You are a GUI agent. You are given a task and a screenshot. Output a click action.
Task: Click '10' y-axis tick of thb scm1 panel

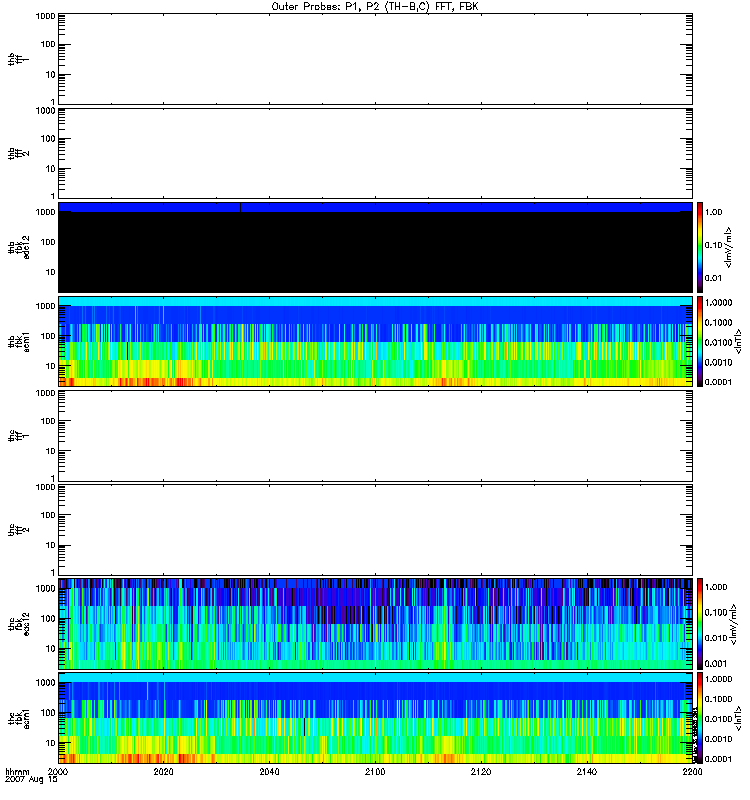(51, 366)
